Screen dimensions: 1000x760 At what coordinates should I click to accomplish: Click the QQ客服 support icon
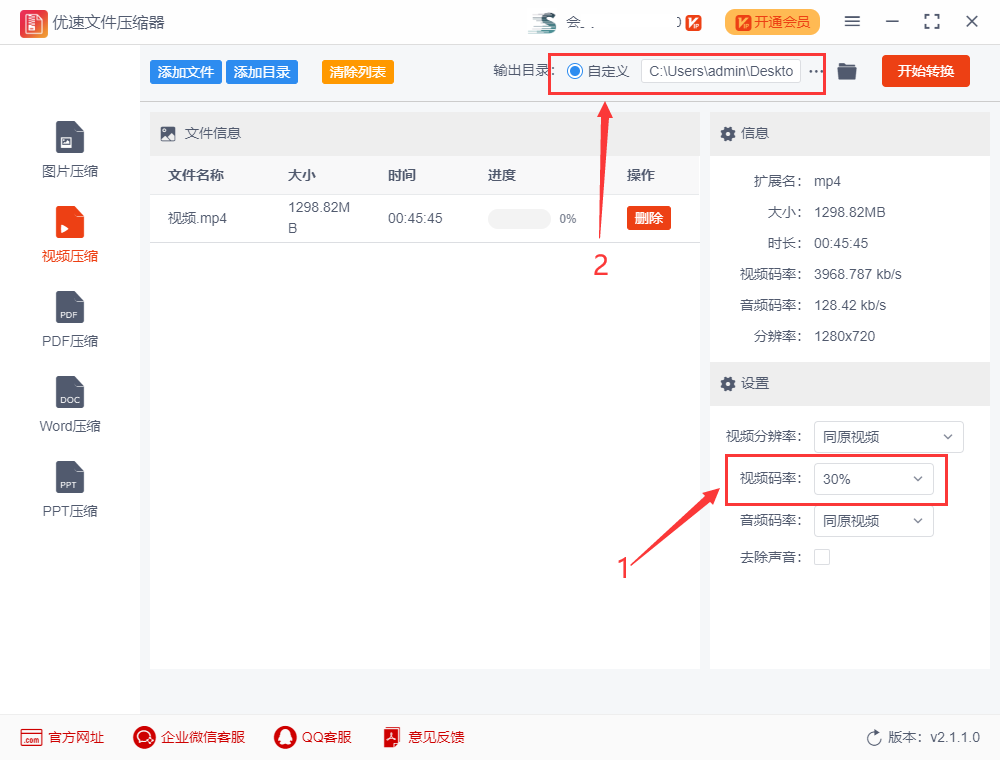pyautogui.click(x=285, y=738)
